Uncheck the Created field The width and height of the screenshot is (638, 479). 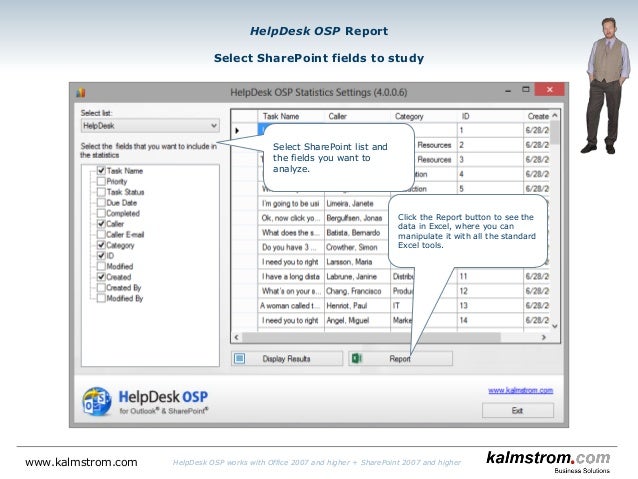click(101, 277)
